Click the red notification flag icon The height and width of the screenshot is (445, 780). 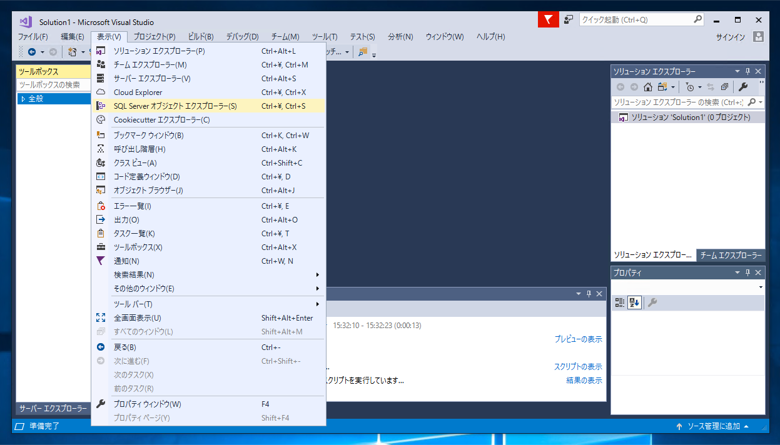click(548, 19)
